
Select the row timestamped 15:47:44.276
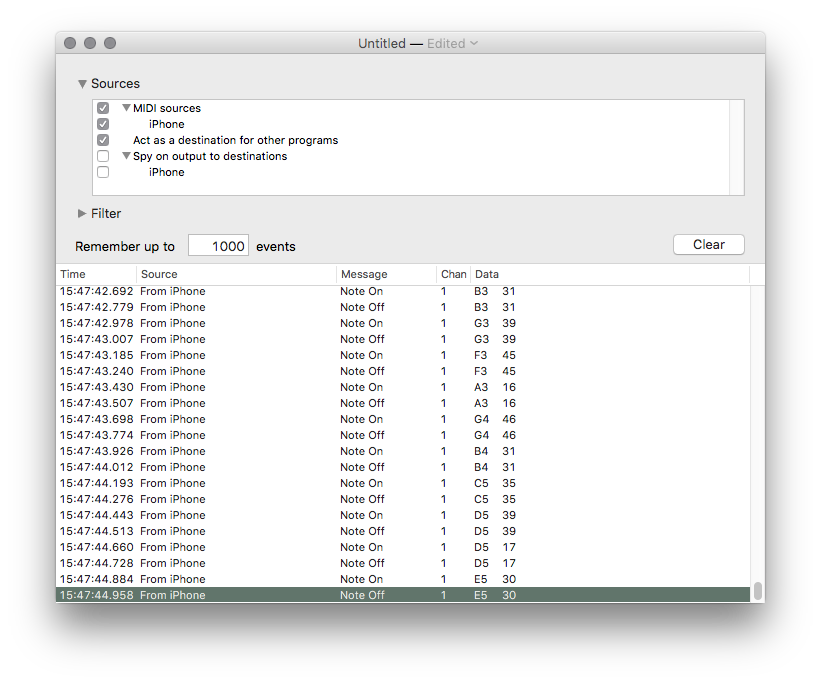coord(403,499)
